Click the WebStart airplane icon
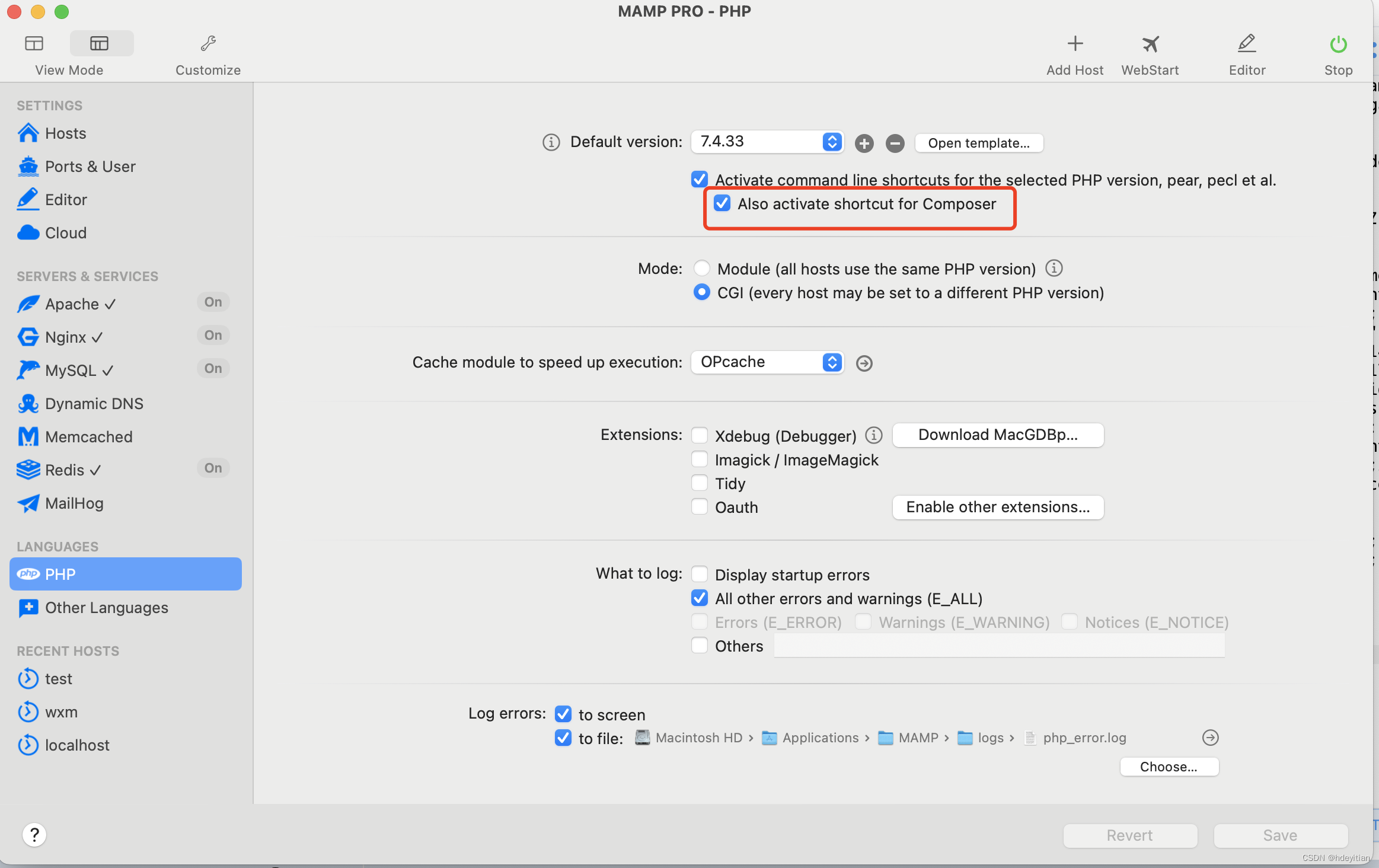The image size is (1379, 868). (x=1150, y=44)
